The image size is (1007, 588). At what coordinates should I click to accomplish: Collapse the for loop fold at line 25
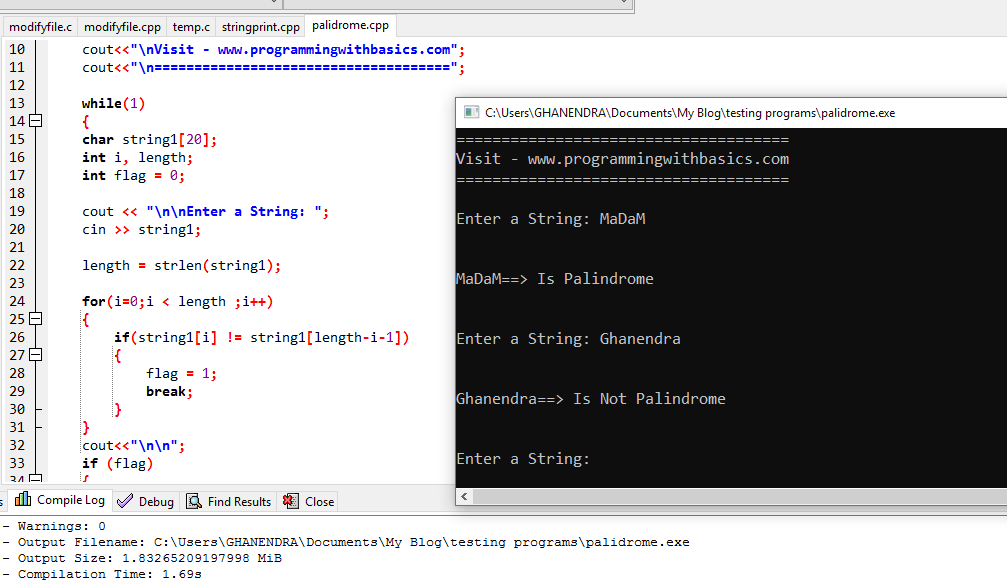coord(33,319)
